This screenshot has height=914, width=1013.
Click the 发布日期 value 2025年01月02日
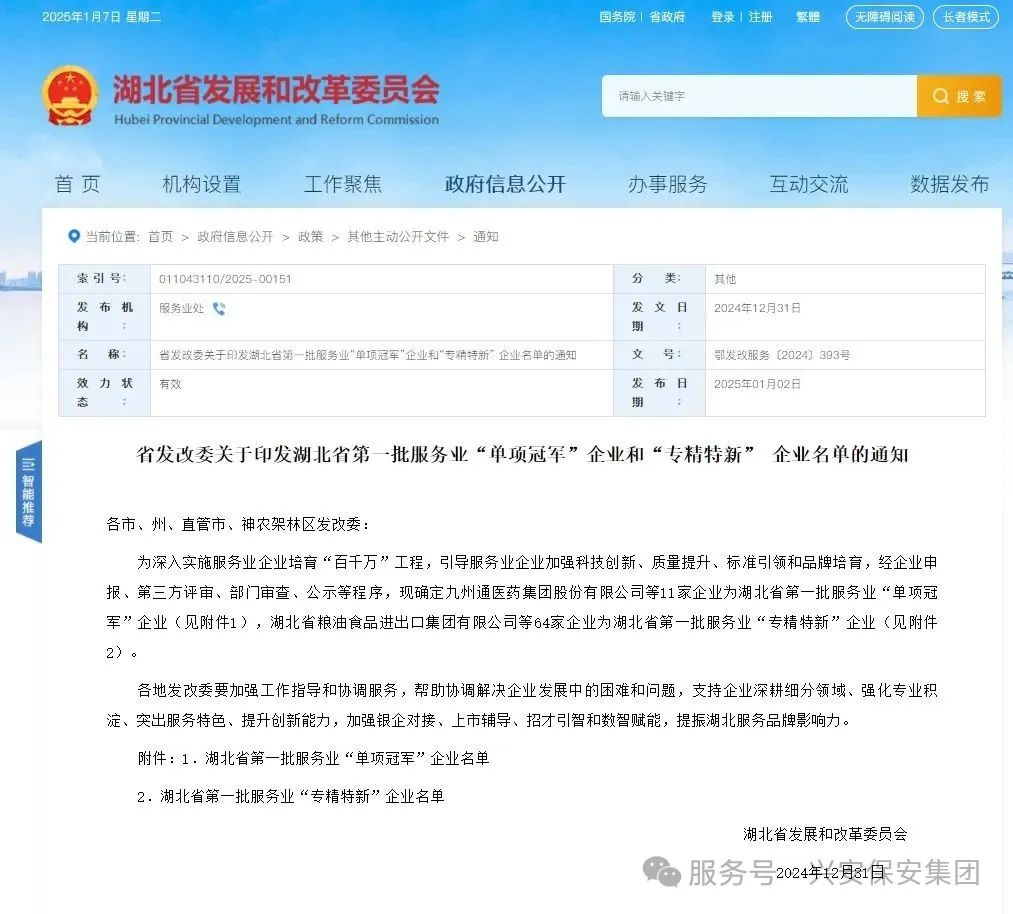click(757, 384)
